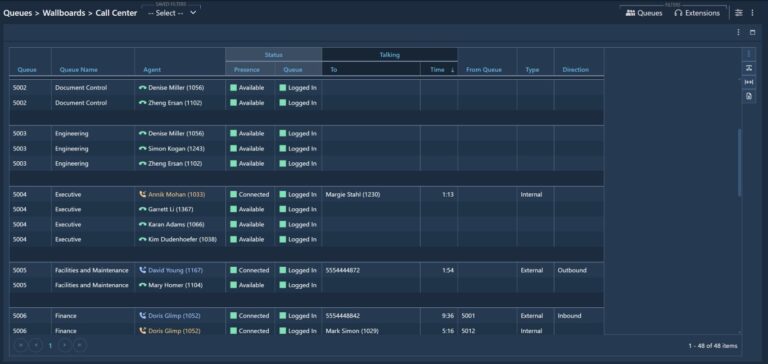Image resolution: width=768 pixels, height=364 pixels.
Task: Open the top bar three-dot menu
Action: pyautogui.click(x=753, y=13)
